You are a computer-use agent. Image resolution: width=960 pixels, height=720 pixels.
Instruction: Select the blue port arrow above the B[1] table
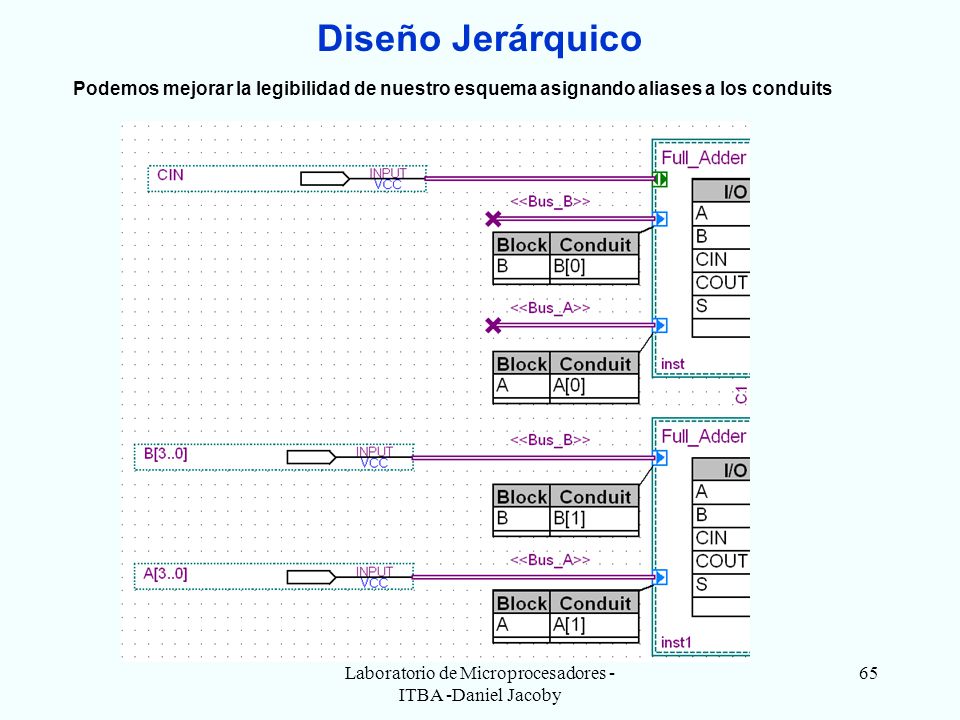click(661, 457)
